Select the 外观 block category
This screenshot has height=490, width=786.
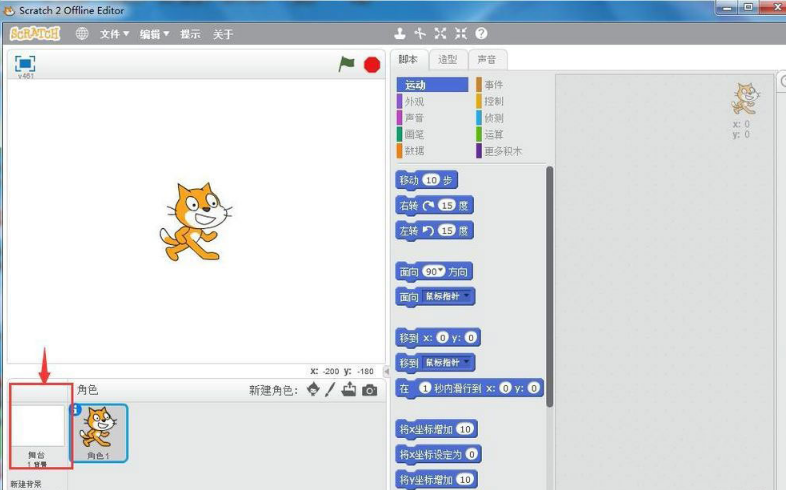[413, 101]
